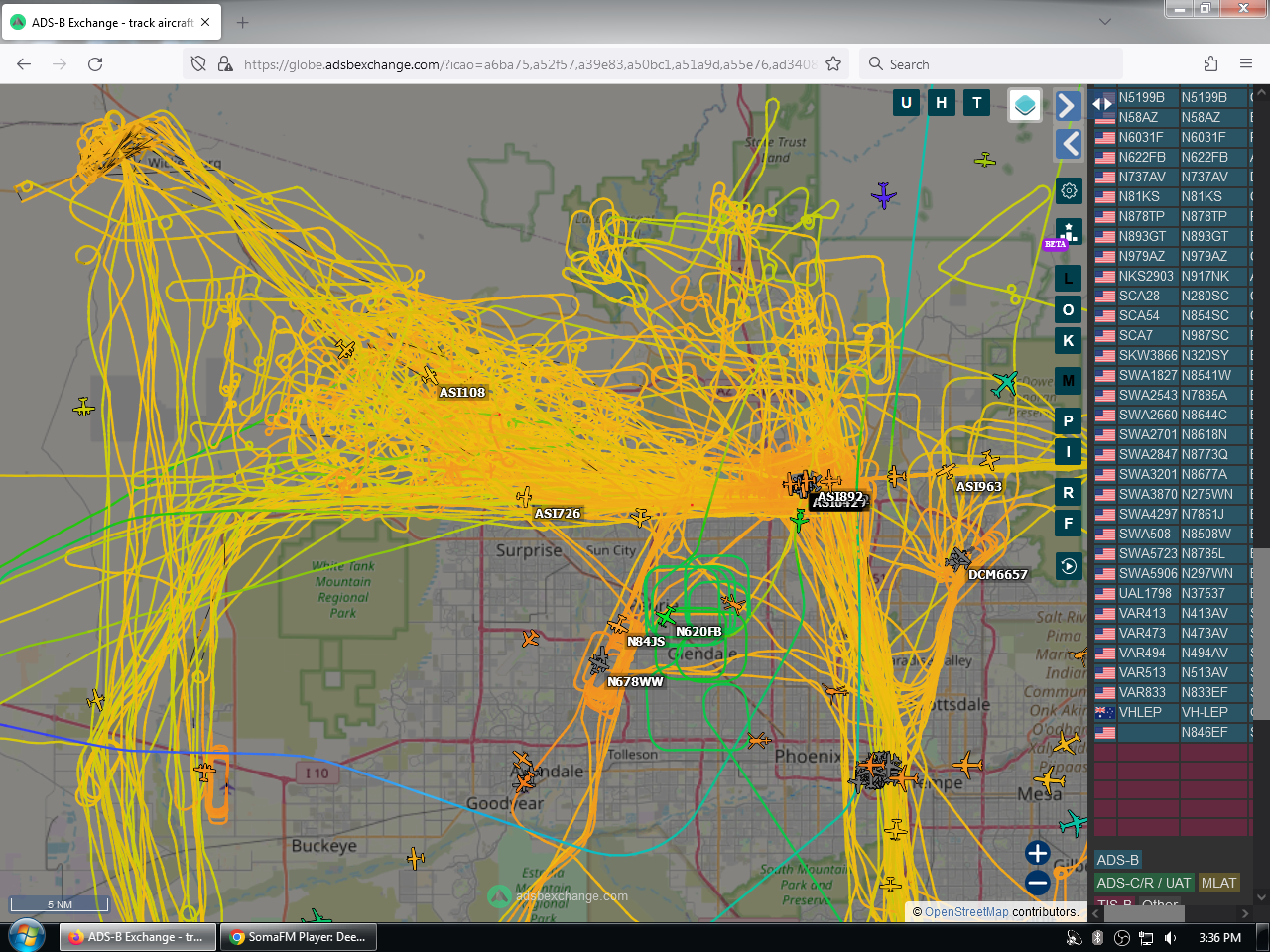This screenshot has height=952, width=1270.
Task: Open the replay playback button
Action: (x=1069, y=566)
